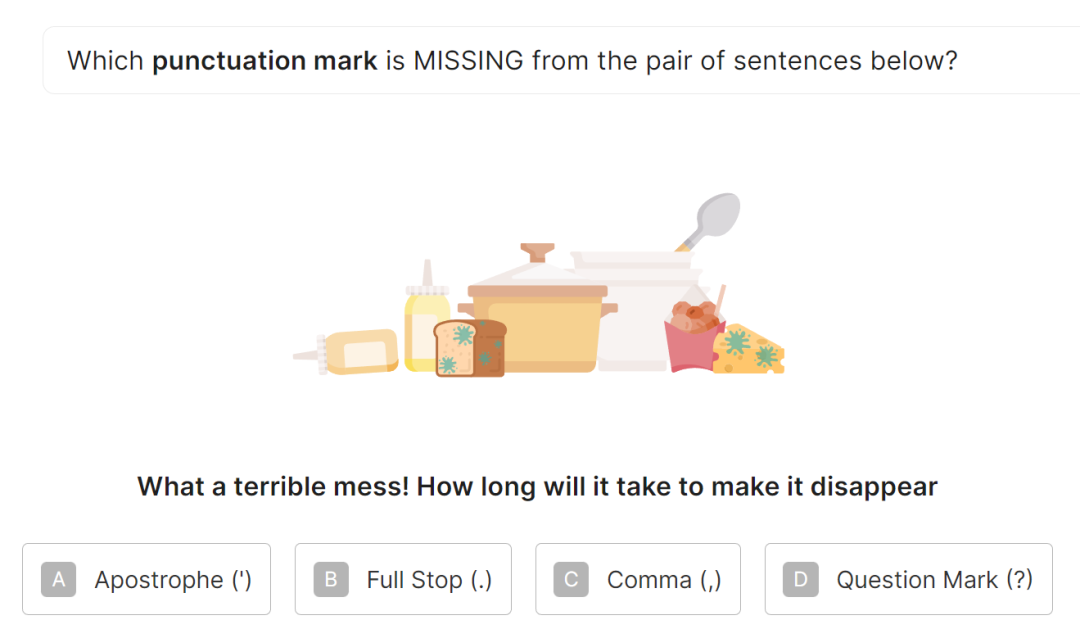Pick the Comma (,) answer option

638,579
